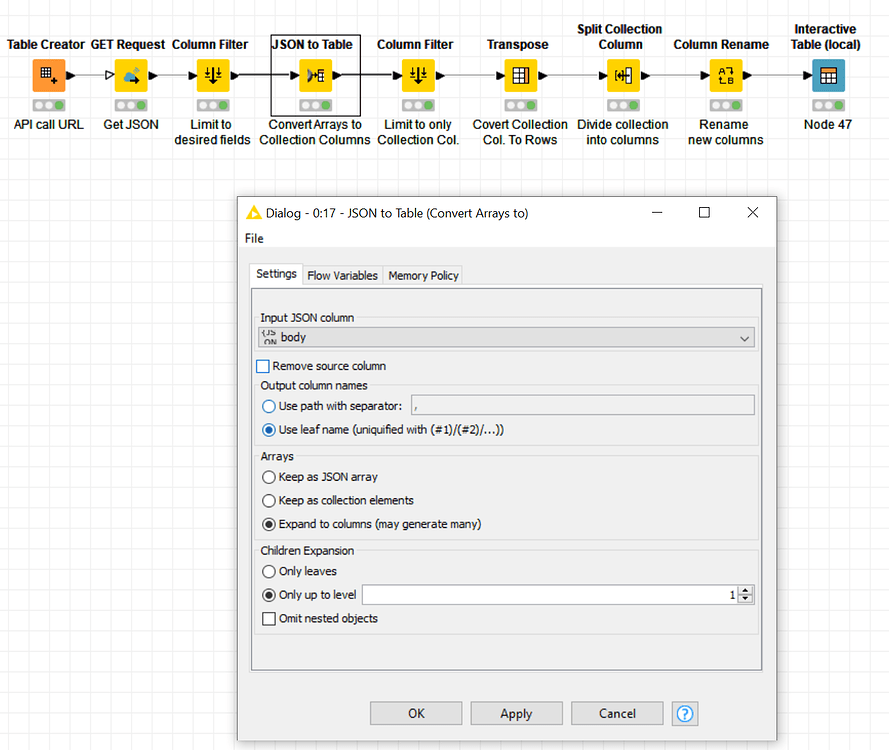Increase the level value with the spinner
The image size is (889, 750).
click(x=744, y=590)
